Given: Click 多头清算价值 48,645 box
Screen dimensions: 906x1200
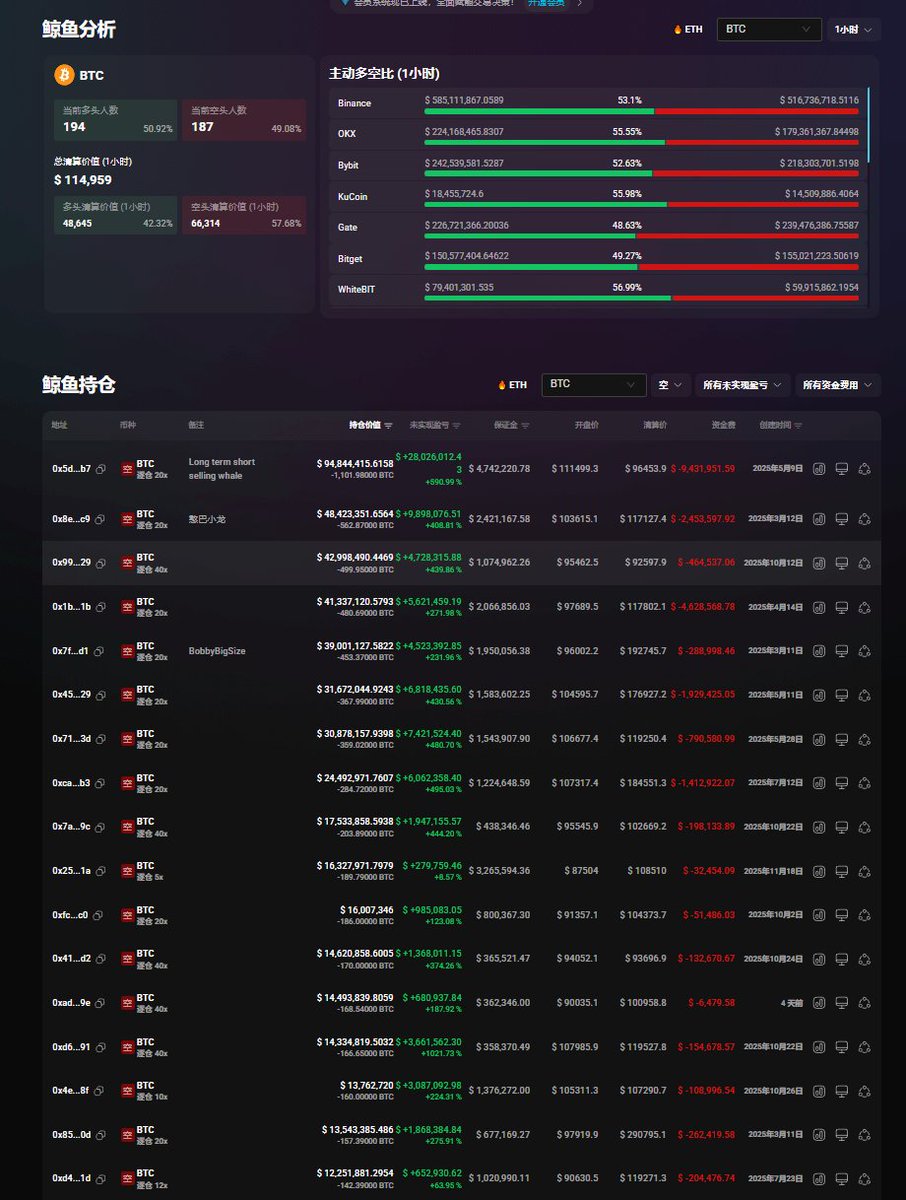Looking at the screenshot, I should [115, 215].
